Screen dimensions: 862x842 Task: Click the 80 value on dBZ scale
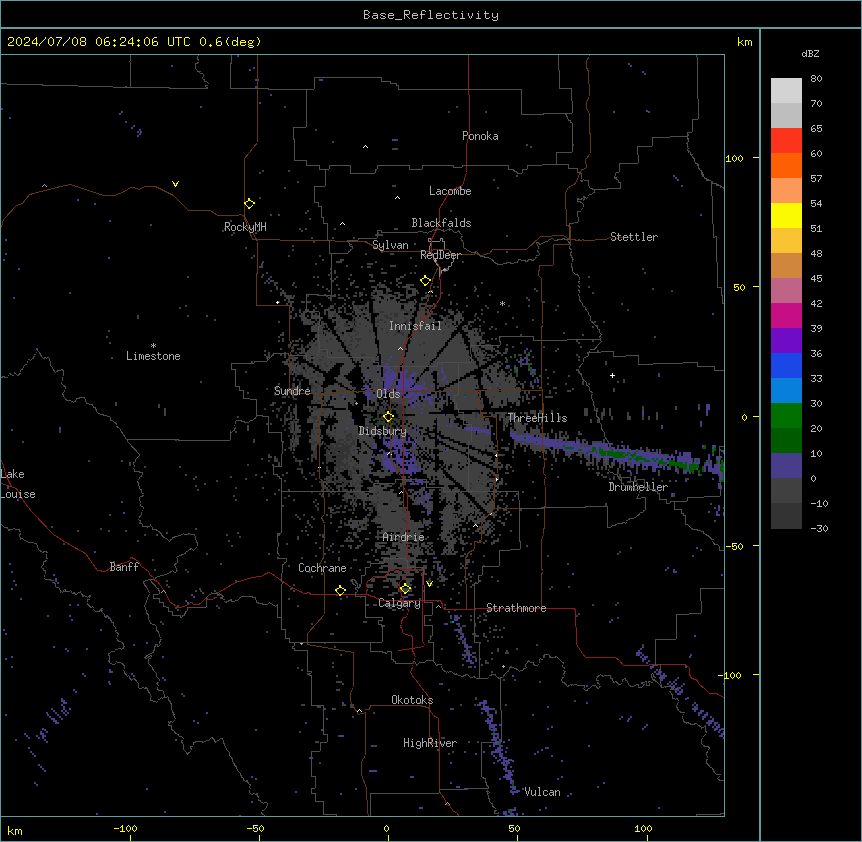click(816, 79)
